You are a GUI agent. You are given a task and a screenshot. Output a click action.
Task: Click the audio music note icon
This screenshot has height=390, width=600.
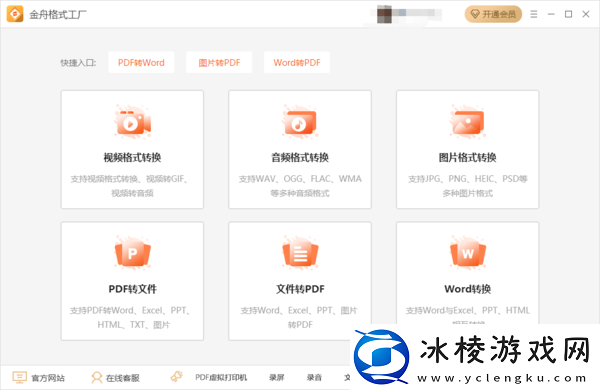(300, 122)
